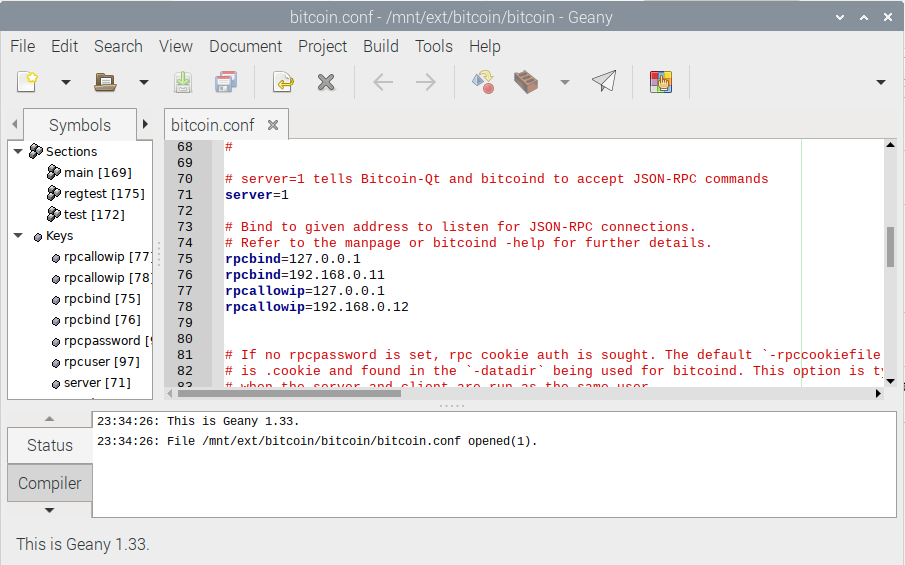The image size is (905, 565).
Task: Select main [169] section
Action: [x=98, y=173]
